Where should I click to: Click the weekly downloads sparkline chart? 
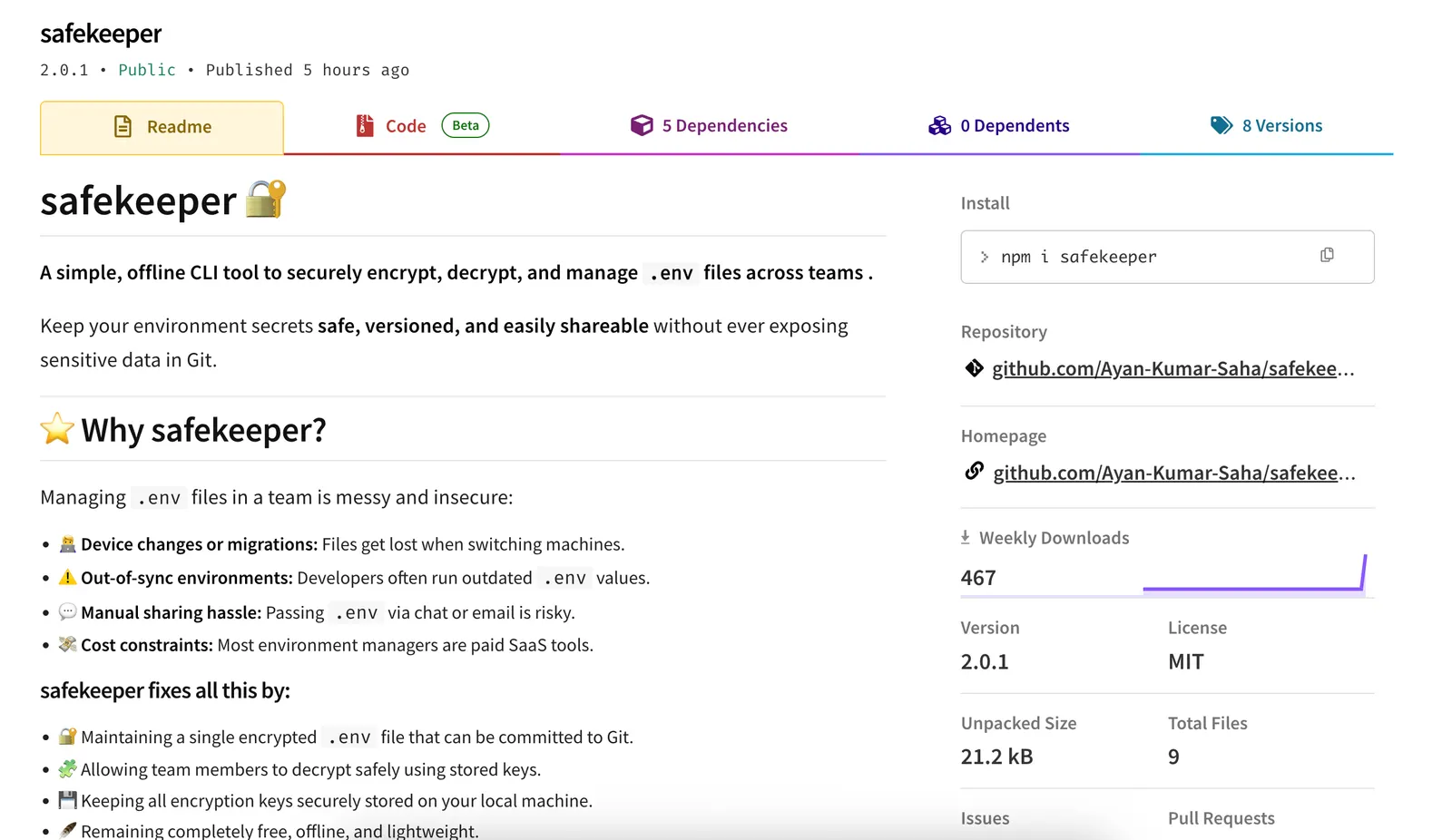(x=1254, y=573)
